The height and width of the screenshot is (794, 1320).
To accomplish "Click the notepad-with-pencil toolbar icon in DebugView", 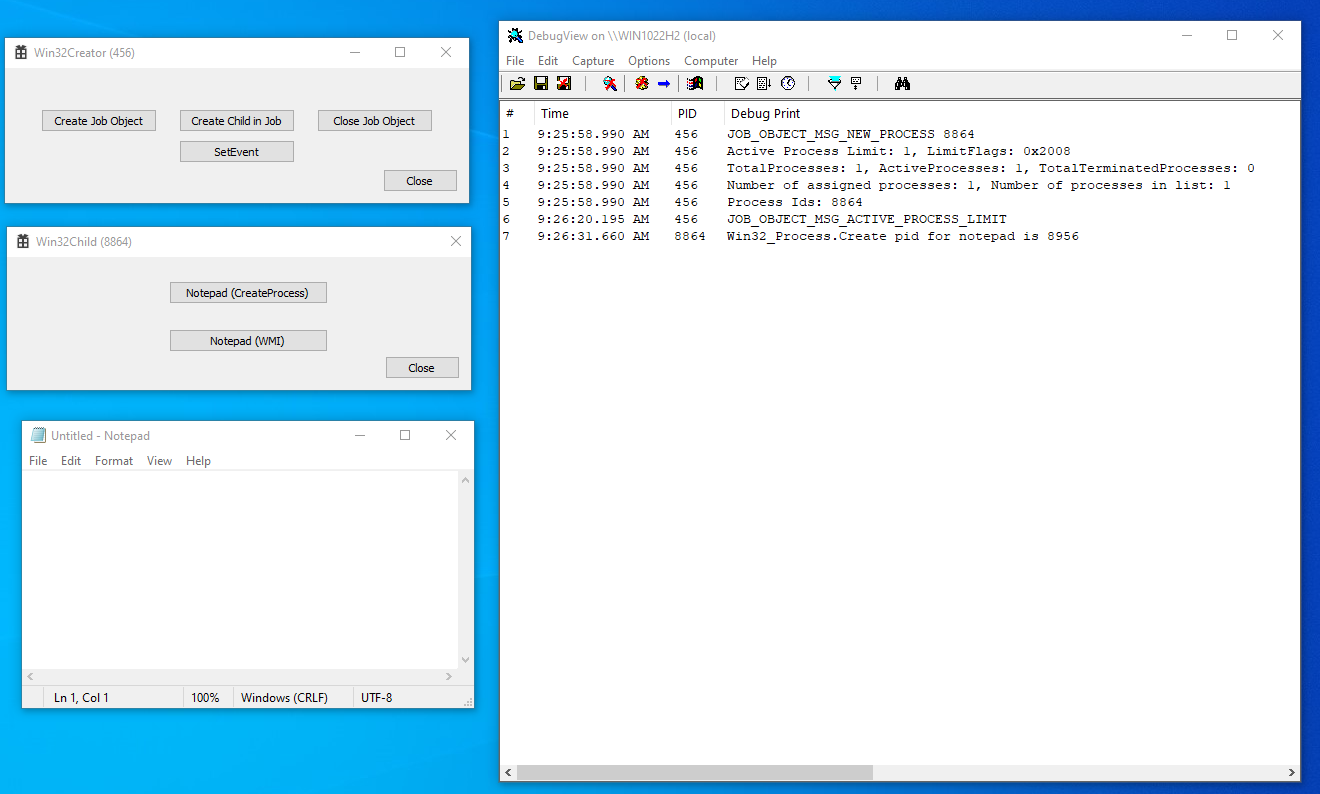I will point(741,84).
